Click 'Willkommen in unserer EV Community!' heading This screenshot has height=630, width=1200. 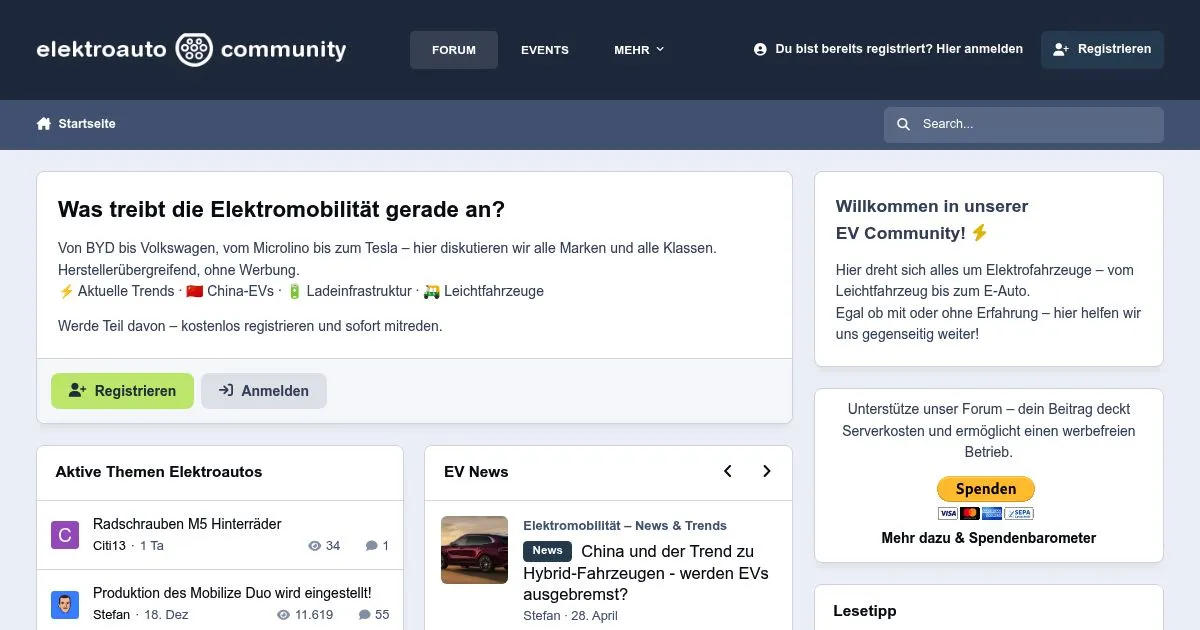tap(932, 220)
